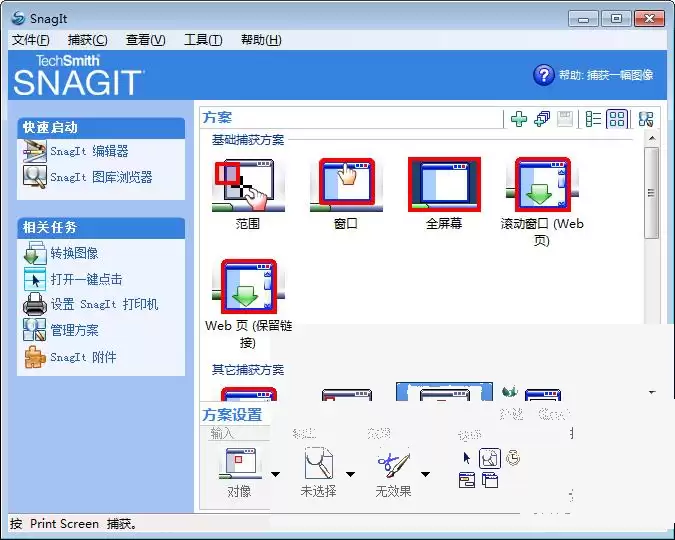Select the 滚动窗口 (Web 页) capture profile
The image size is (675, 540).
(542, 202)
